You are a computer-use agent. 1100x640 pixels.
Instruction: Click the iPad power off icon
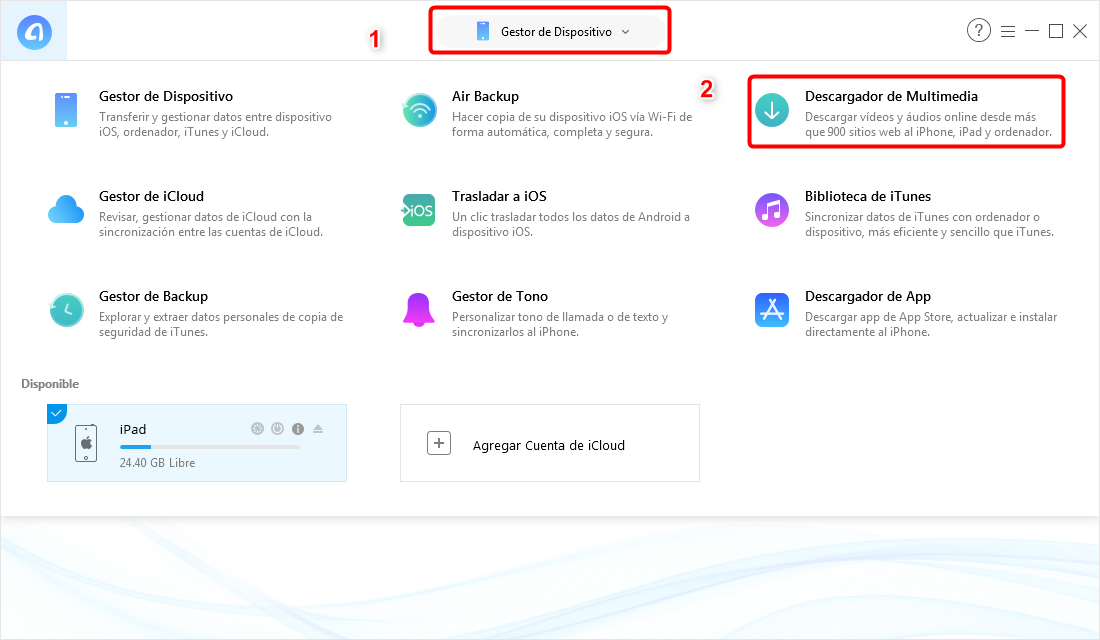pyautogui.click(x=278, y=429)
